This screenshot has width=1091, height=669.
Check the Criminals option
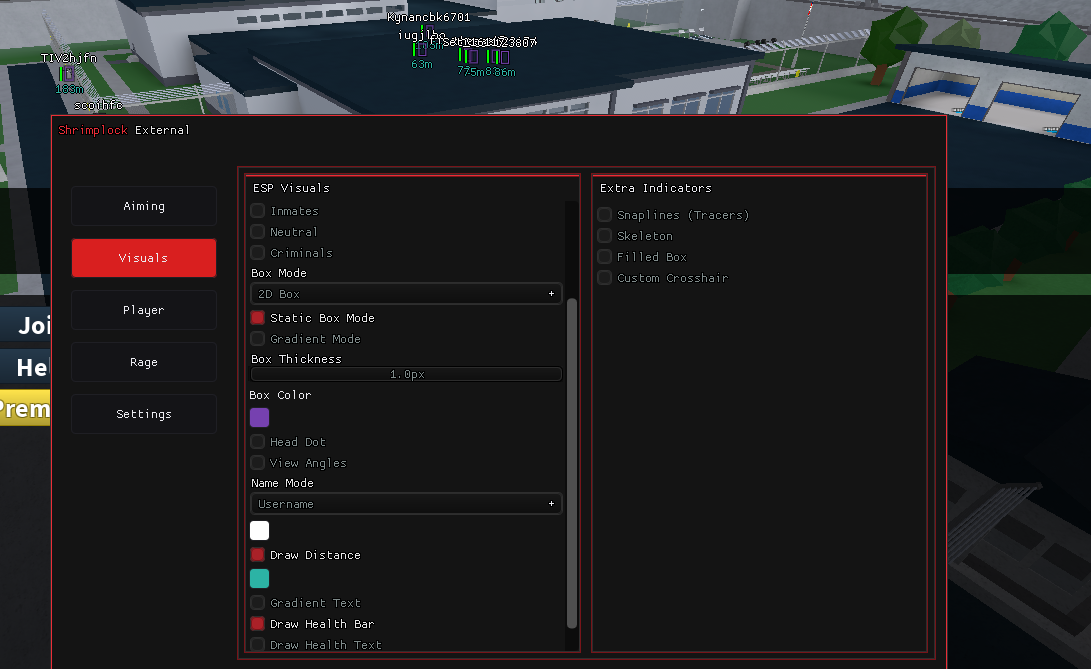[x=257, y=252]
